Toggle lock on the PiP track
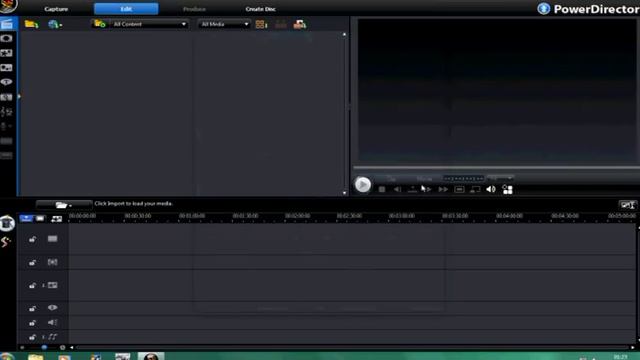This screenshot has width=640, height=360. pos(32,285)
